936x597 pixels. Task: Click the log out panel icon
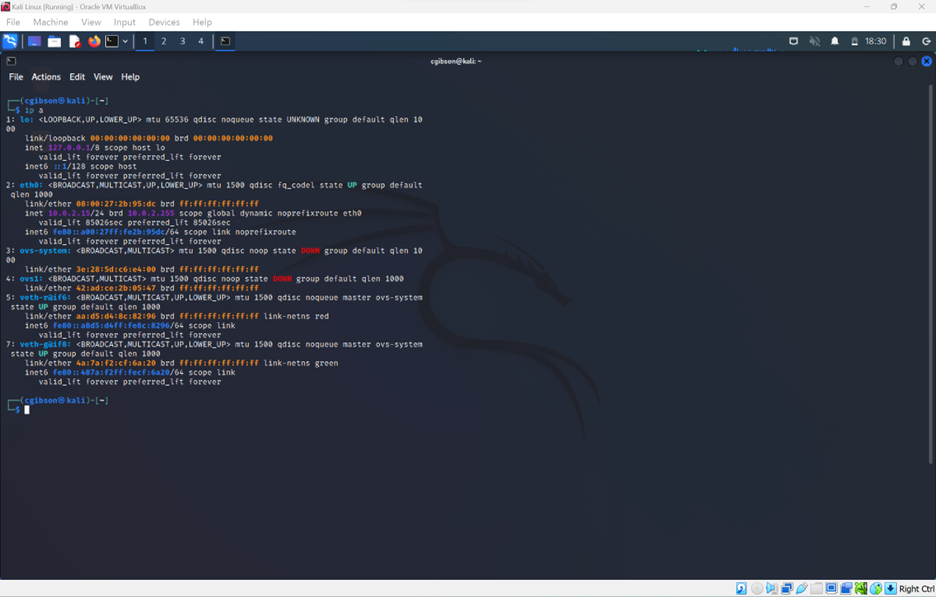pyautogui.click(x=926, y=41)
